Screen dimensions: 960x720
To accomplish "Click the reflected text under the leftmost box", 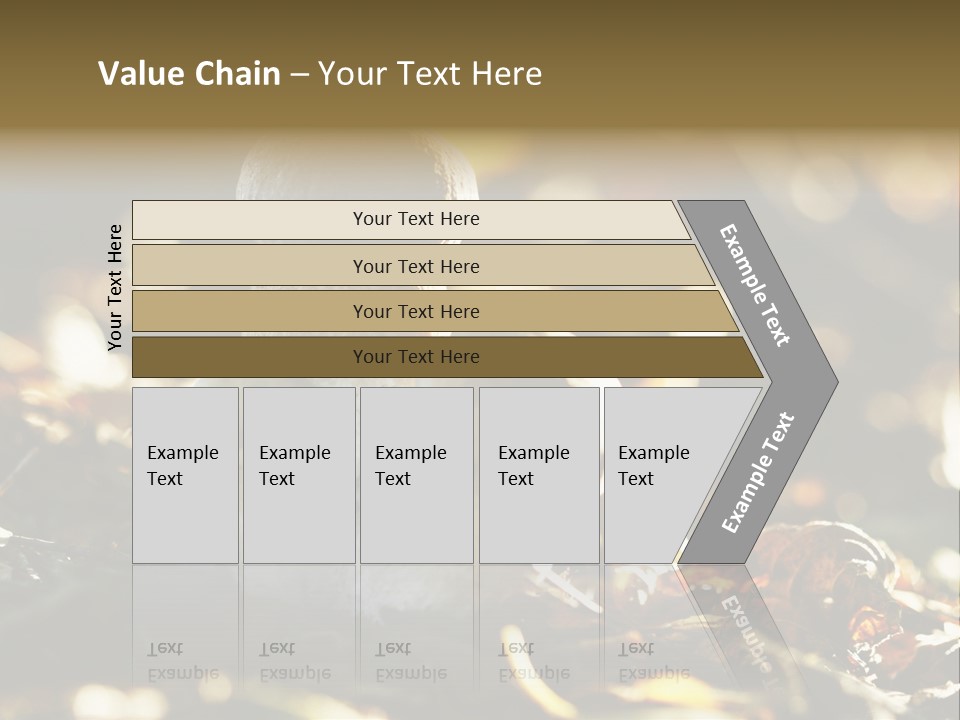I will click(x=182, y=661).
